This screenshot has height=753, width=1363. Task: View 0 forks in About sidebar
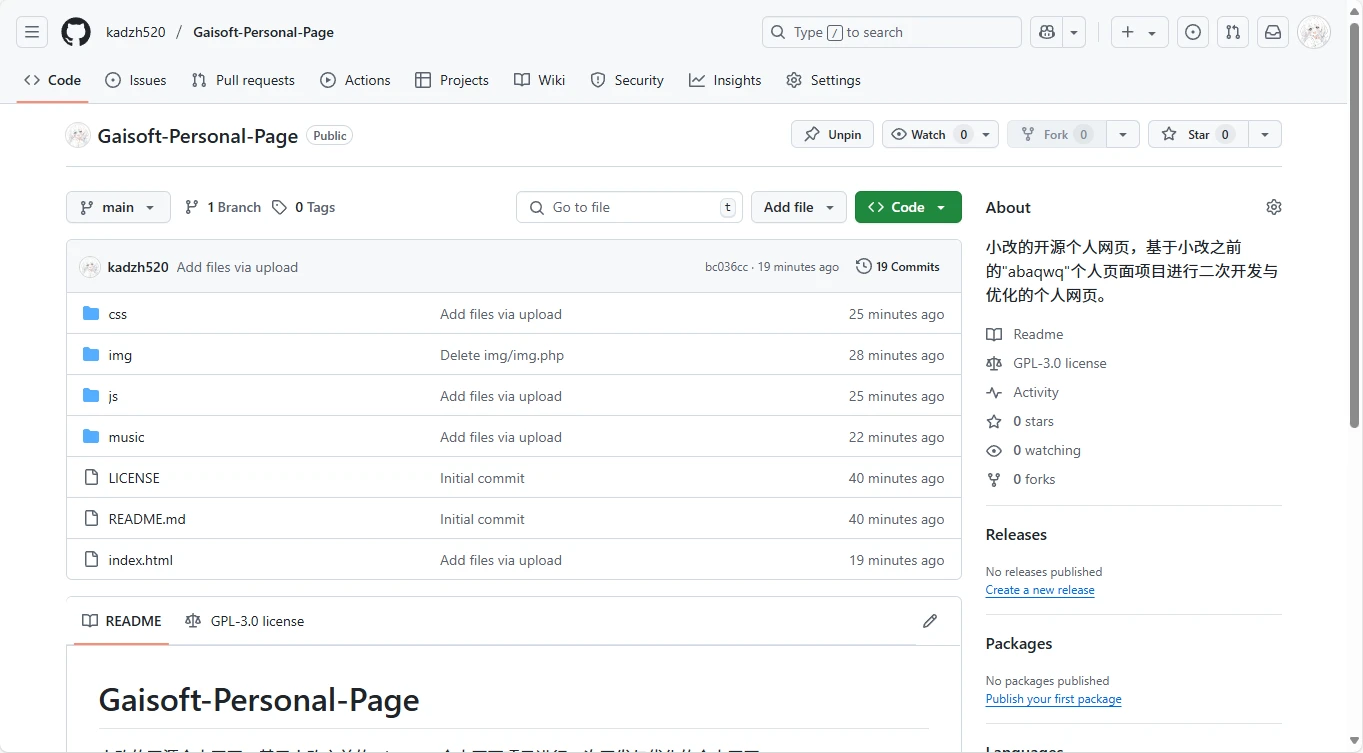1021,479
